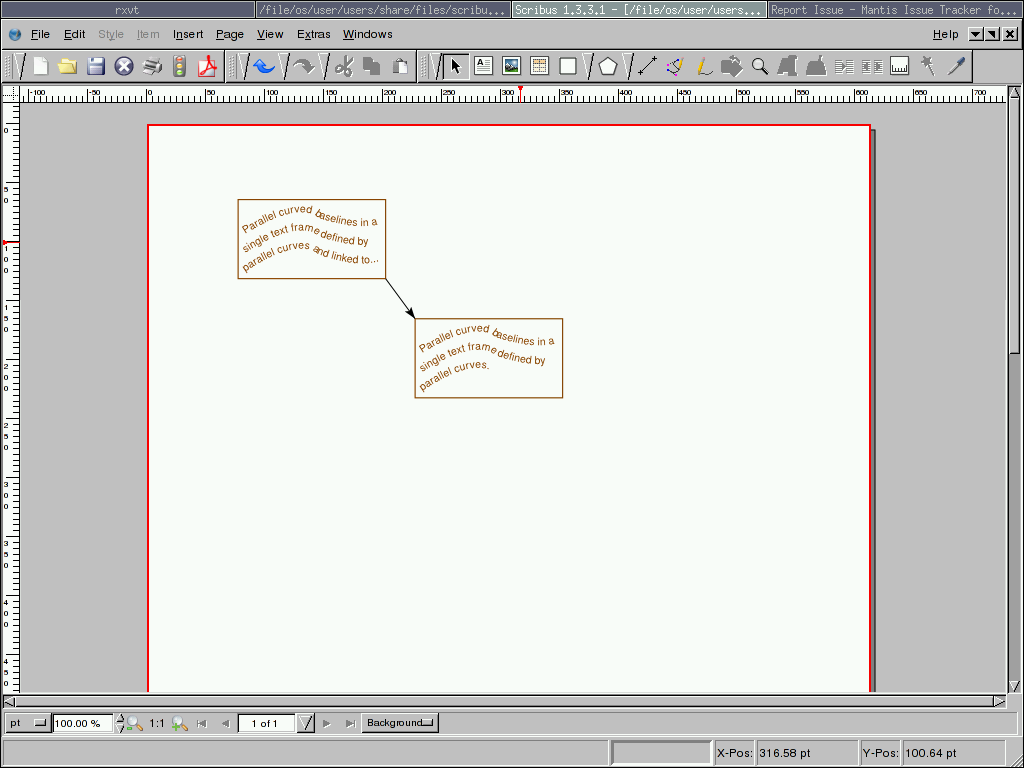Click the Insert Table tool

pos(539,67)
